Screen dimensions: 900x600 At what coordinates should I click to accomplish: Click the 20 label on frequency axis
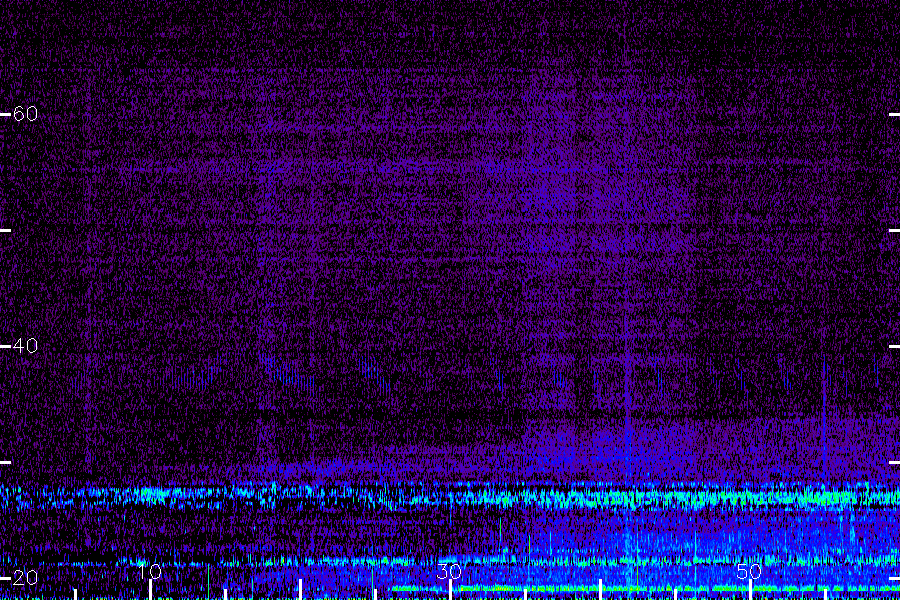click(x=25, y=578)
